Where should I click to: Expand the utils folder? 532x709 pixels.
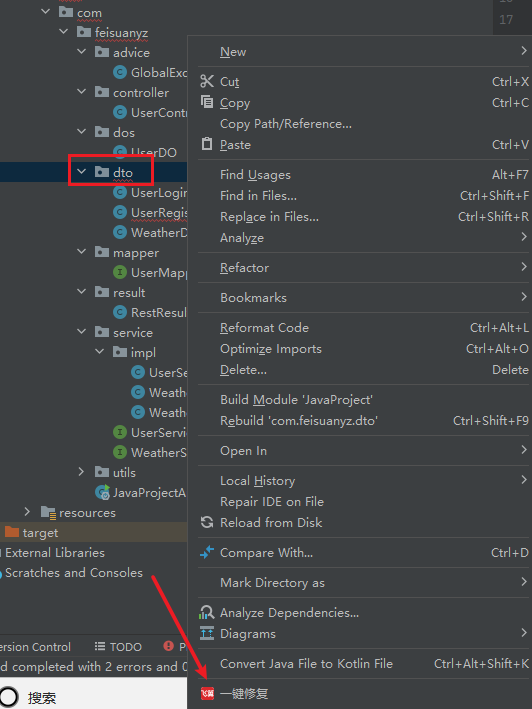pyautogui.click(x=81, y=472)
